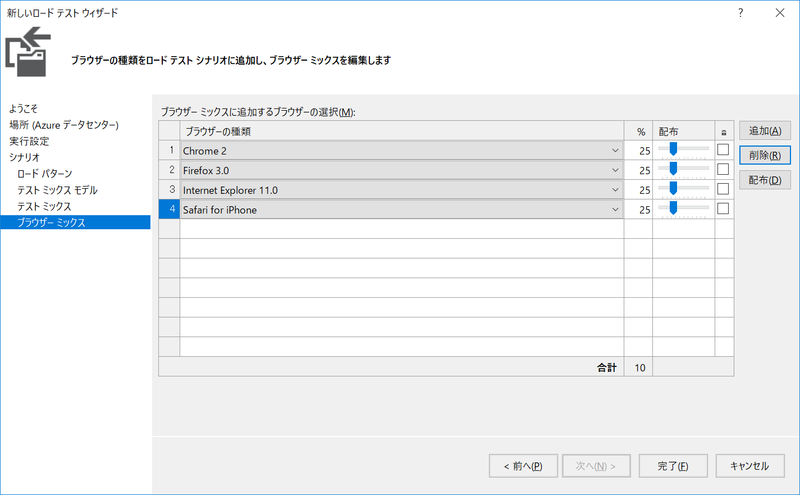This screenshot has height=495, width=800.
Task: Open the テスト ミックス page
Action: click(x=44, y=206)
